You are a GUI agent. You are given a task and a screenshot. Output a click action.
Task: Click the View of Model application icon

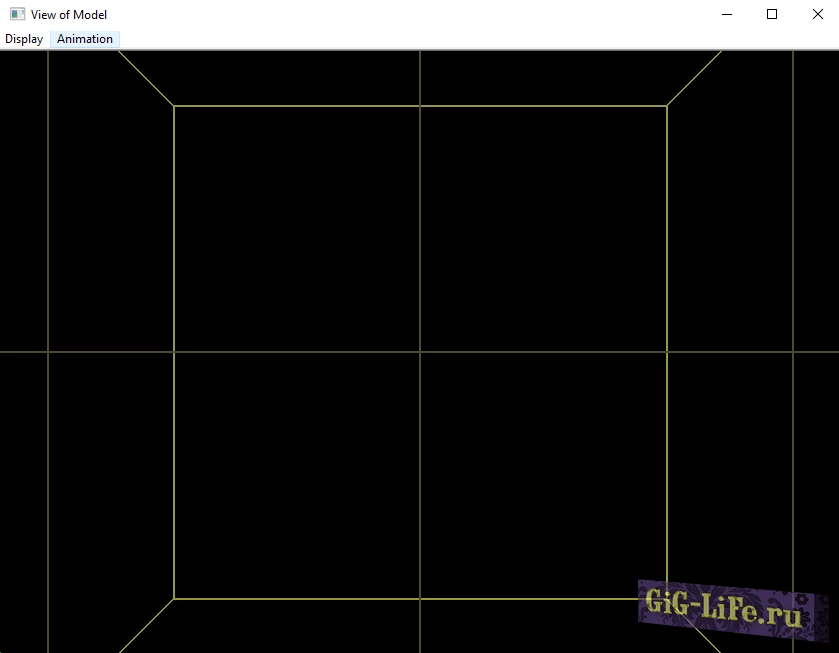(x=14, y=14)
